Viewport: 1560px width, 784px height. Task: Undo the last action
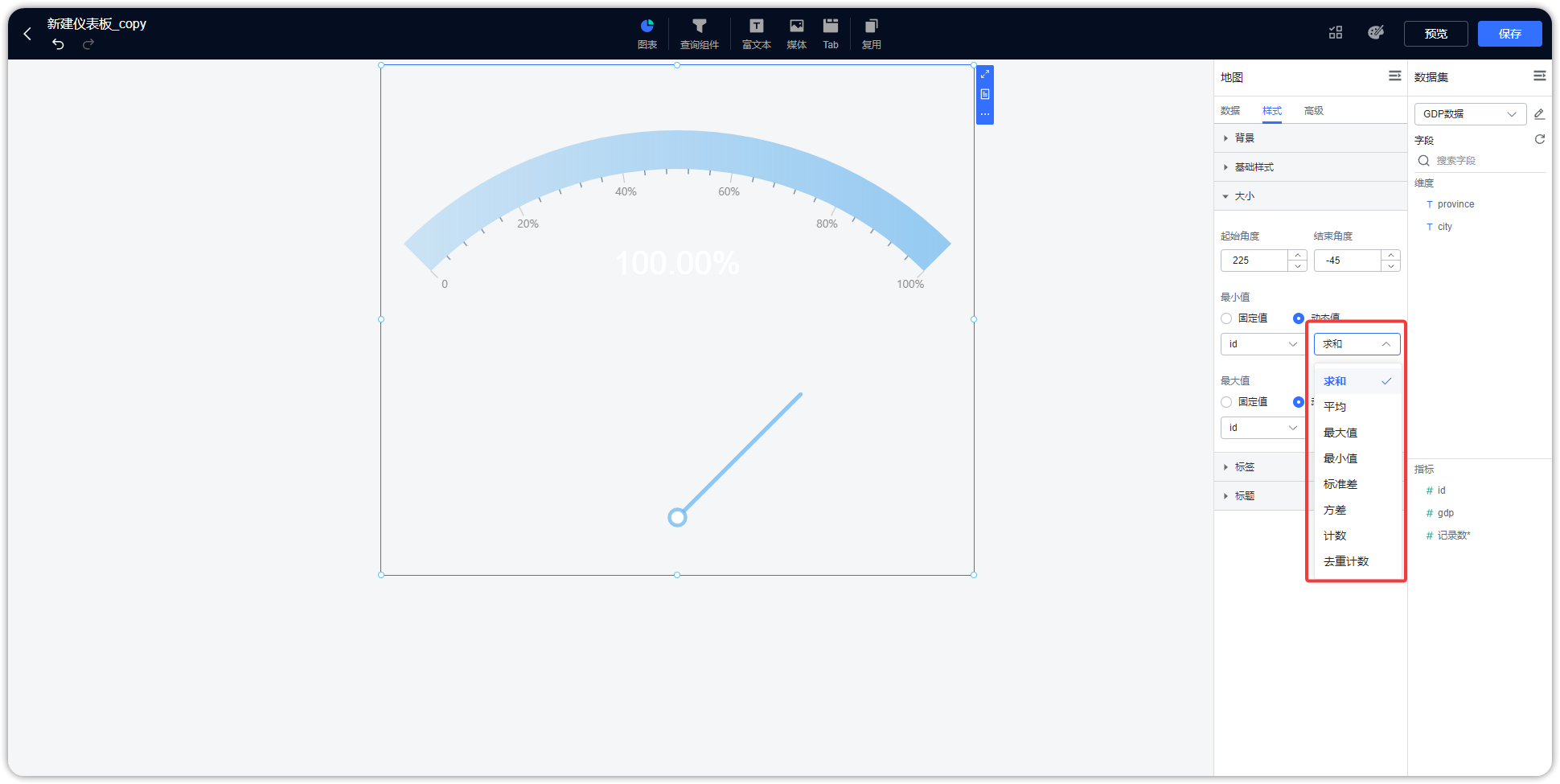pos(58,44)
